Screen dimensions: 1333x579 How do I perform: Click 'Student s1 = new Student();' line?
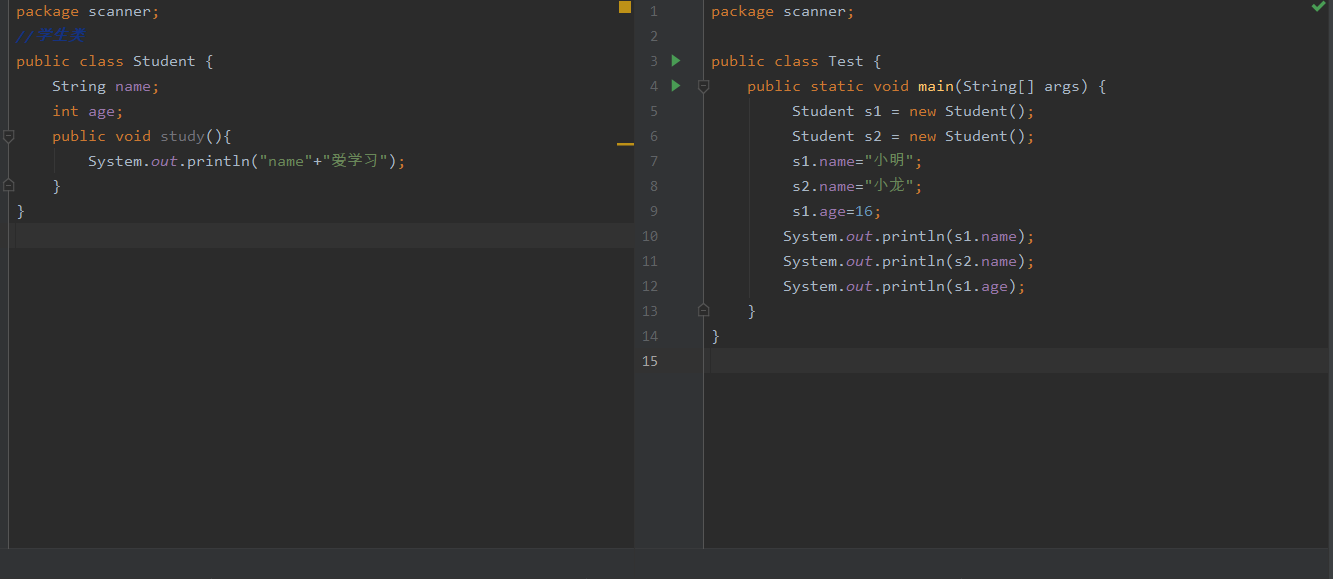click(913, 111)
